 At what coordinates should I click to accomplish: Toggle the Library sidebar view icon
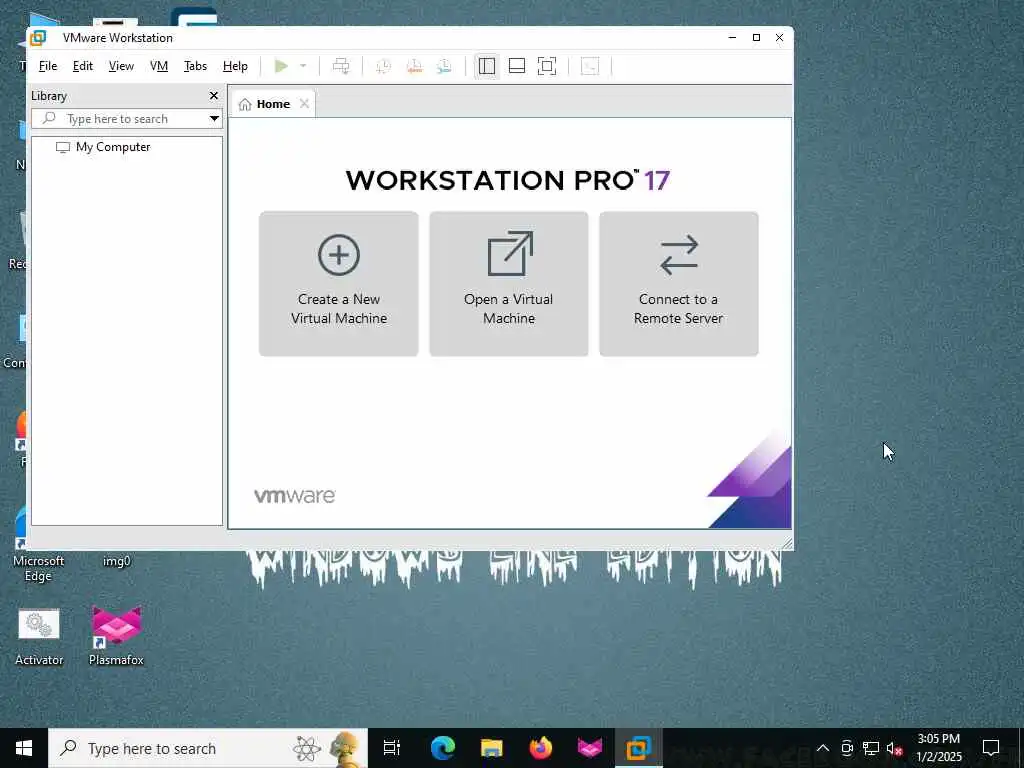pyautogui.click(x=487, y=66)
